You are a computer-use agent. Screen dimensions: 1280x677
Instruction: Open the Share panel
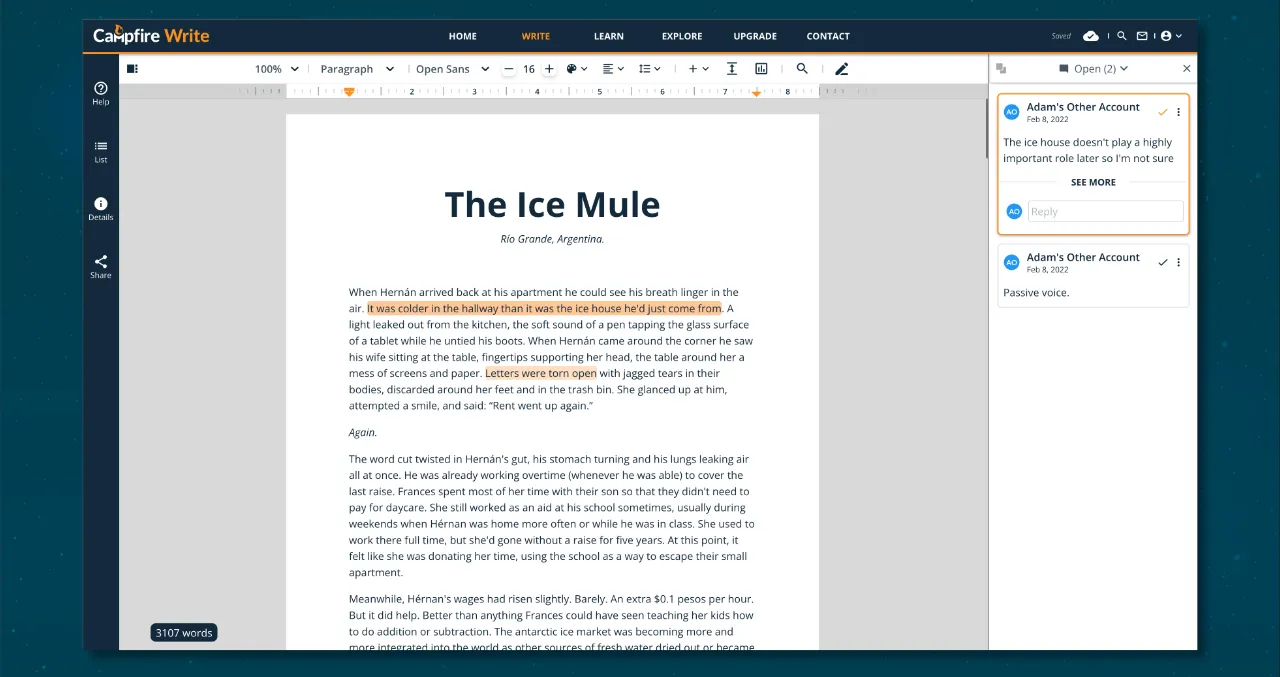(100, 265)
